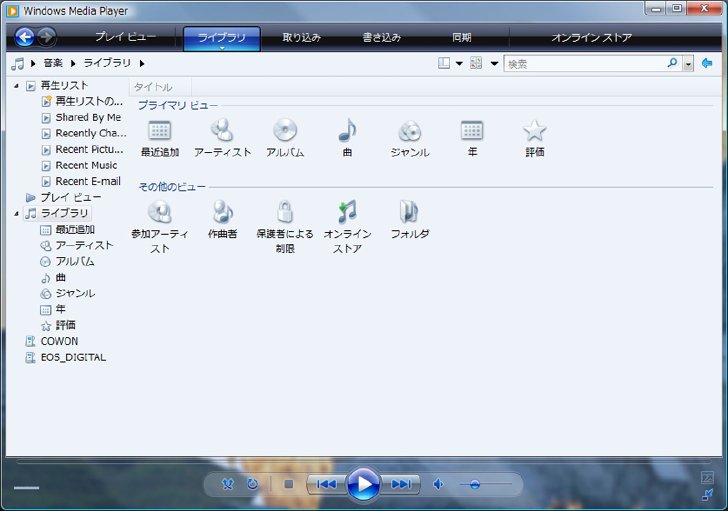The height and width of the screenshot is (511, 728).
Task: Switch to the オンライン ストア tab
Action: click(592, 37)
